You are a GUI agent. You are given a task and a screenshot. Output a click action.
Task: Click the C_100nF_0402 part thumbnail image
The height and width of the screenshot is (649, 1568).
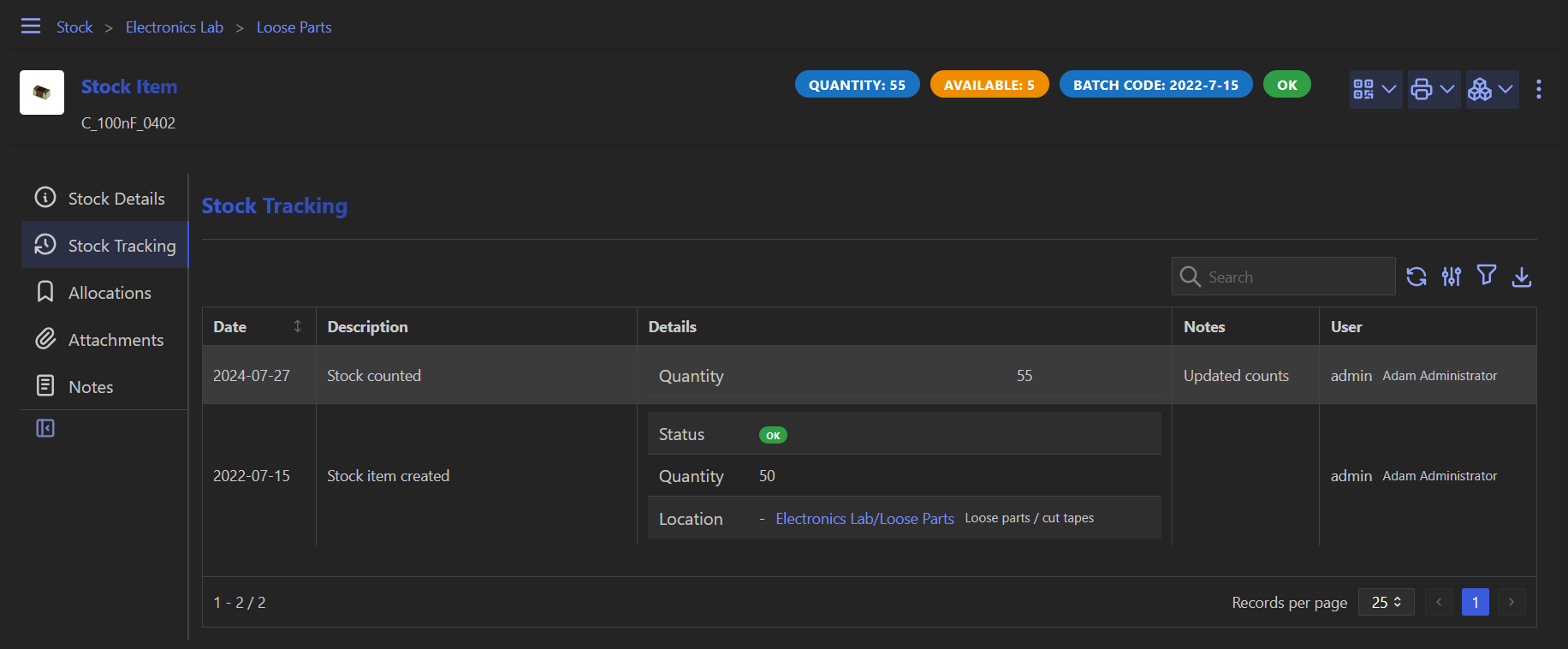pyautogui.click(x=42, y=92)
